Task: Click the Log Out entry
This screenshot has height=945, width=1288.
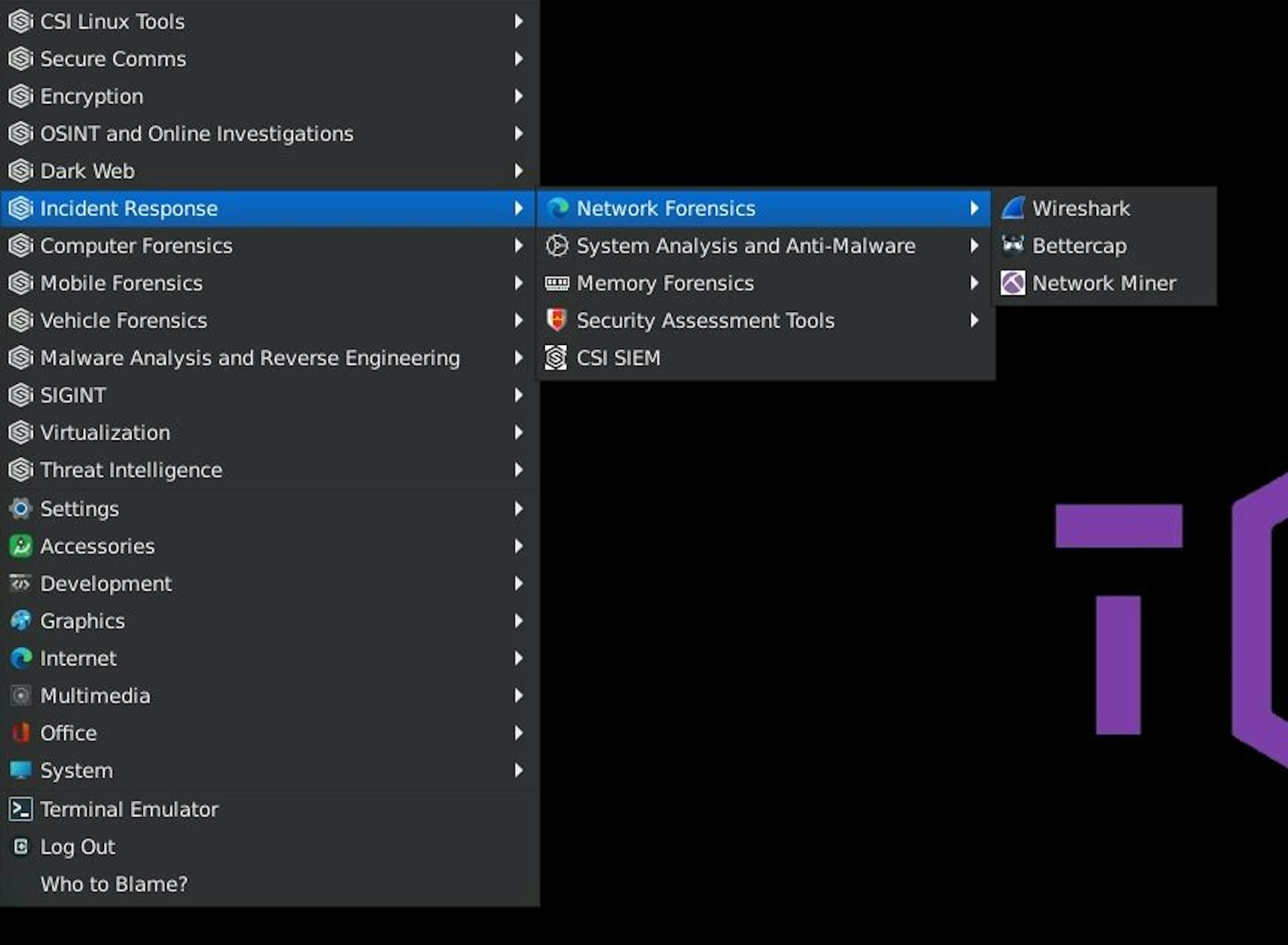Action: click(x=78, y=847)
